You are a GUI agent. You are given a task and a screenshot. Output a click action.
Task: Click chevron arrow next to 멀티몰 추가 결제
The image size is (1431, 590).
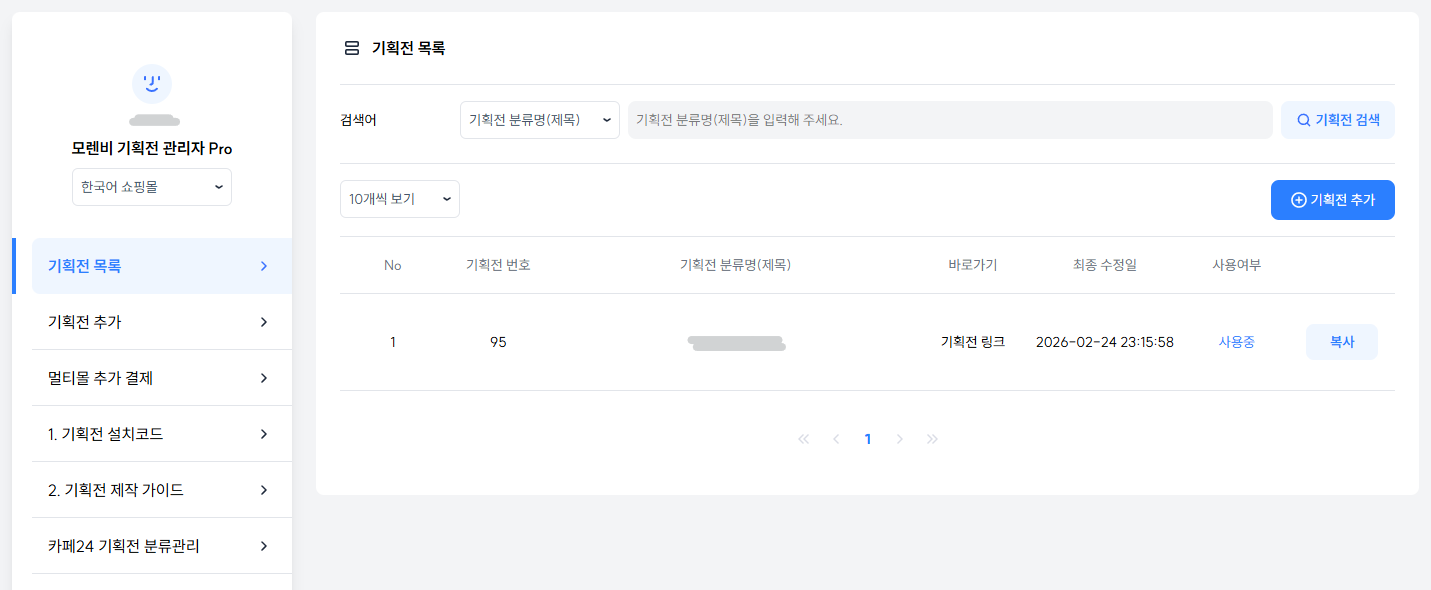point(264,378)
